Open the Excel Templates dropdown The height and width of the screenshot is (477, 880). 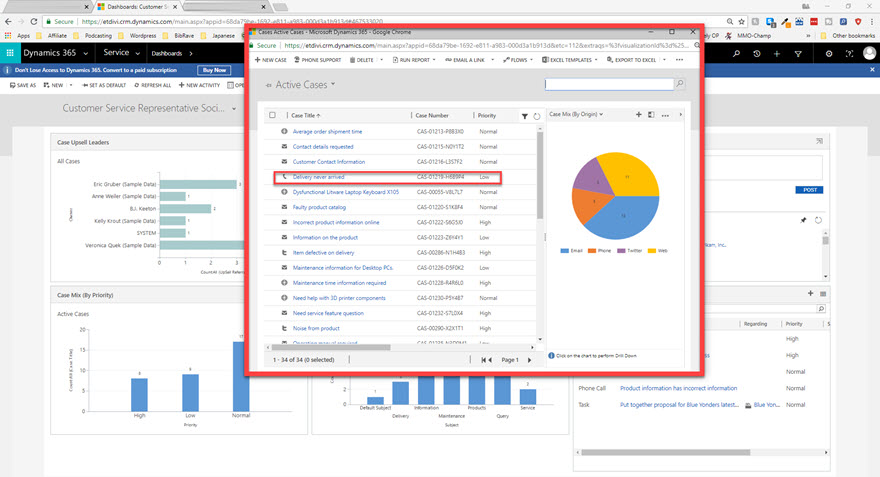click(595, 60)
